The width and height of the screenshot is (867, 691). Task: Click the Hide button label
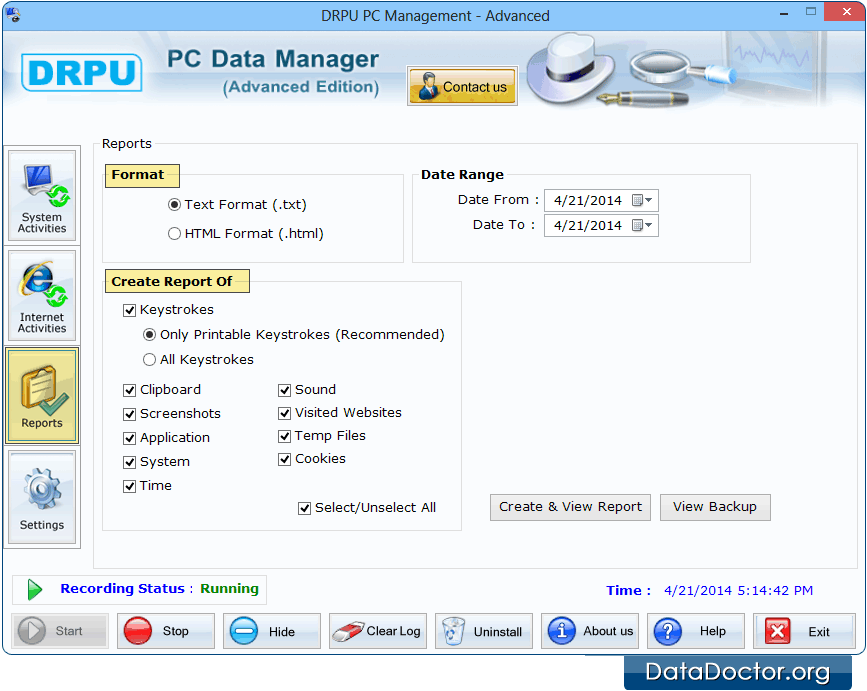(x=281, y=631)
